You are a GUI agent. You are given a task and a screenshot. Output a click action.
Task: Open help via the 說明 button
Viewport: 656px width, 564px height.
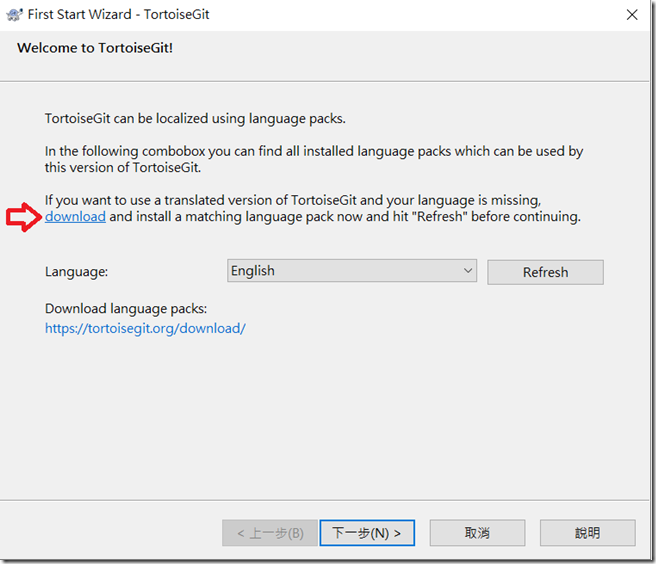(587, 533)
